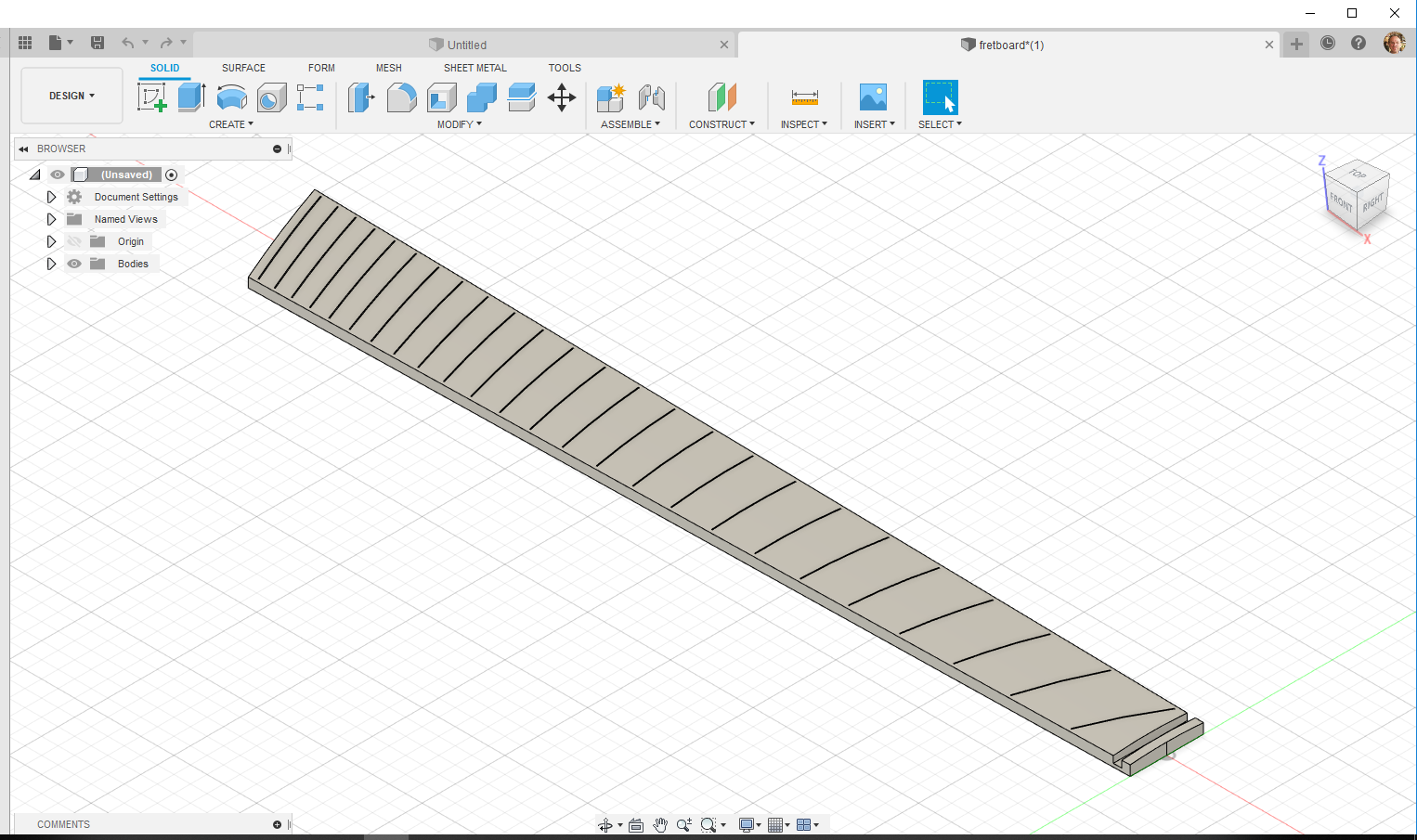Screen dimensions: 1417x840
Task: Close the fretboard document tab
Action: [x=1269, y=45]
